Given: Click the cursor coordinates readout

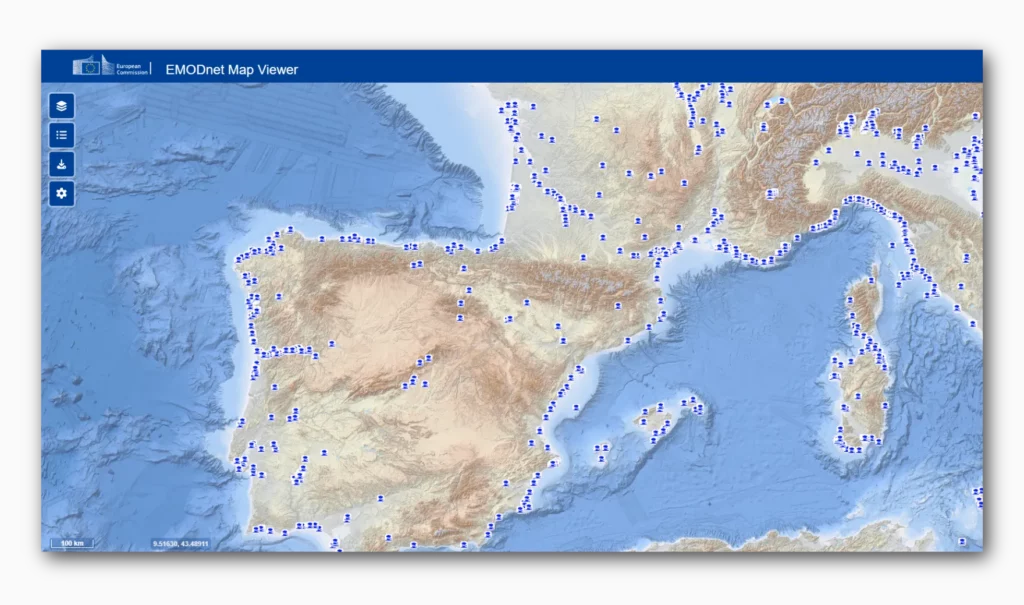Looking at the screenshot, I should 180,544.
